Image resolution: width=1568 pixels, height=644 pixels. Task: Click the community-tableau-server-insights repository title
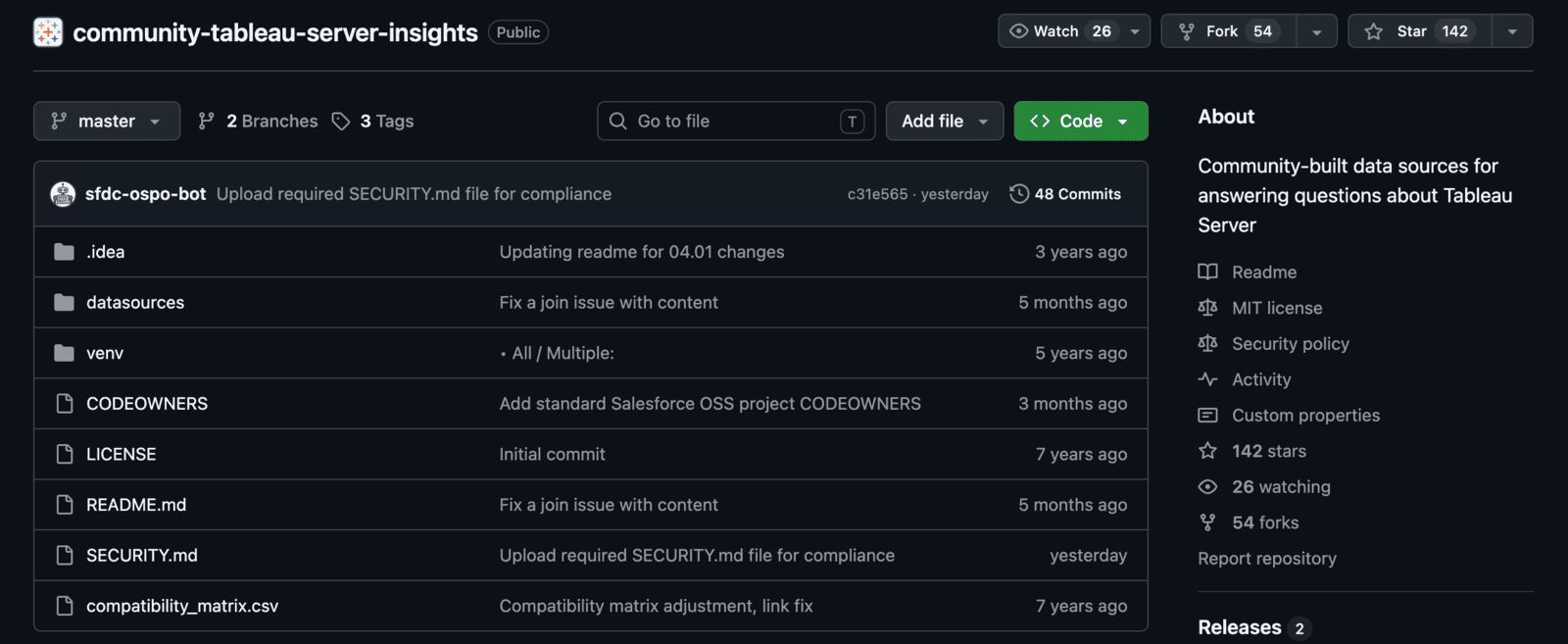tap(275, 32)
